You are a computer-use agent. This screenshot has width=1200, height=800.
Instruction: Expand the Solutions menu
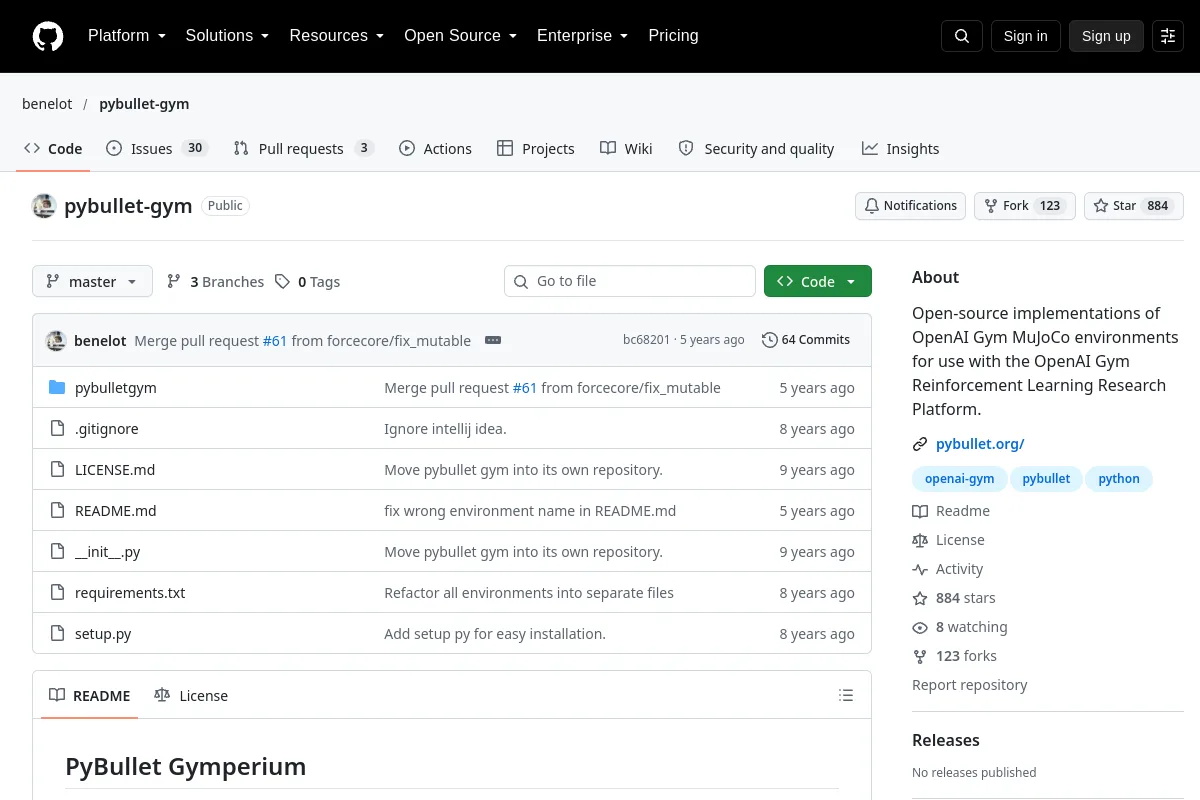tap(227, 36)
